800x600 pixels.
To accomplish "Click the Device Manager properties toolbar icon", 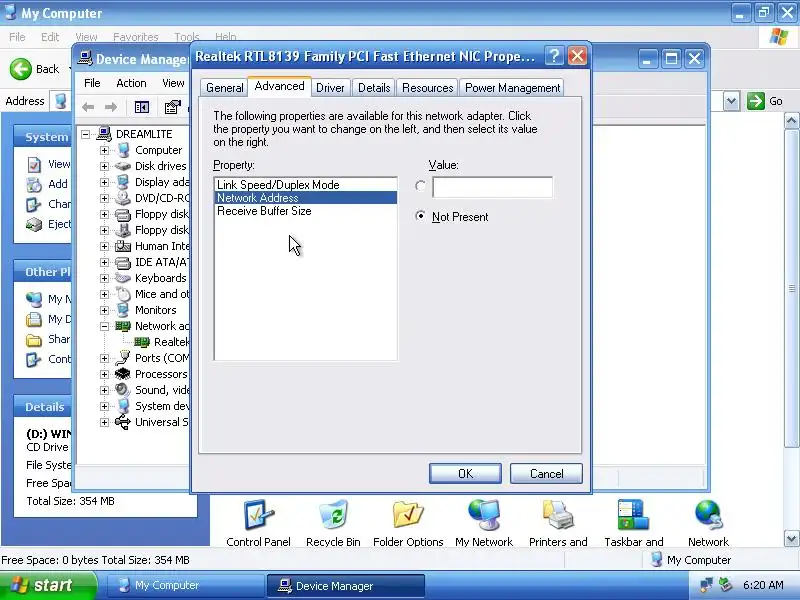I will [x=172, y=107].
